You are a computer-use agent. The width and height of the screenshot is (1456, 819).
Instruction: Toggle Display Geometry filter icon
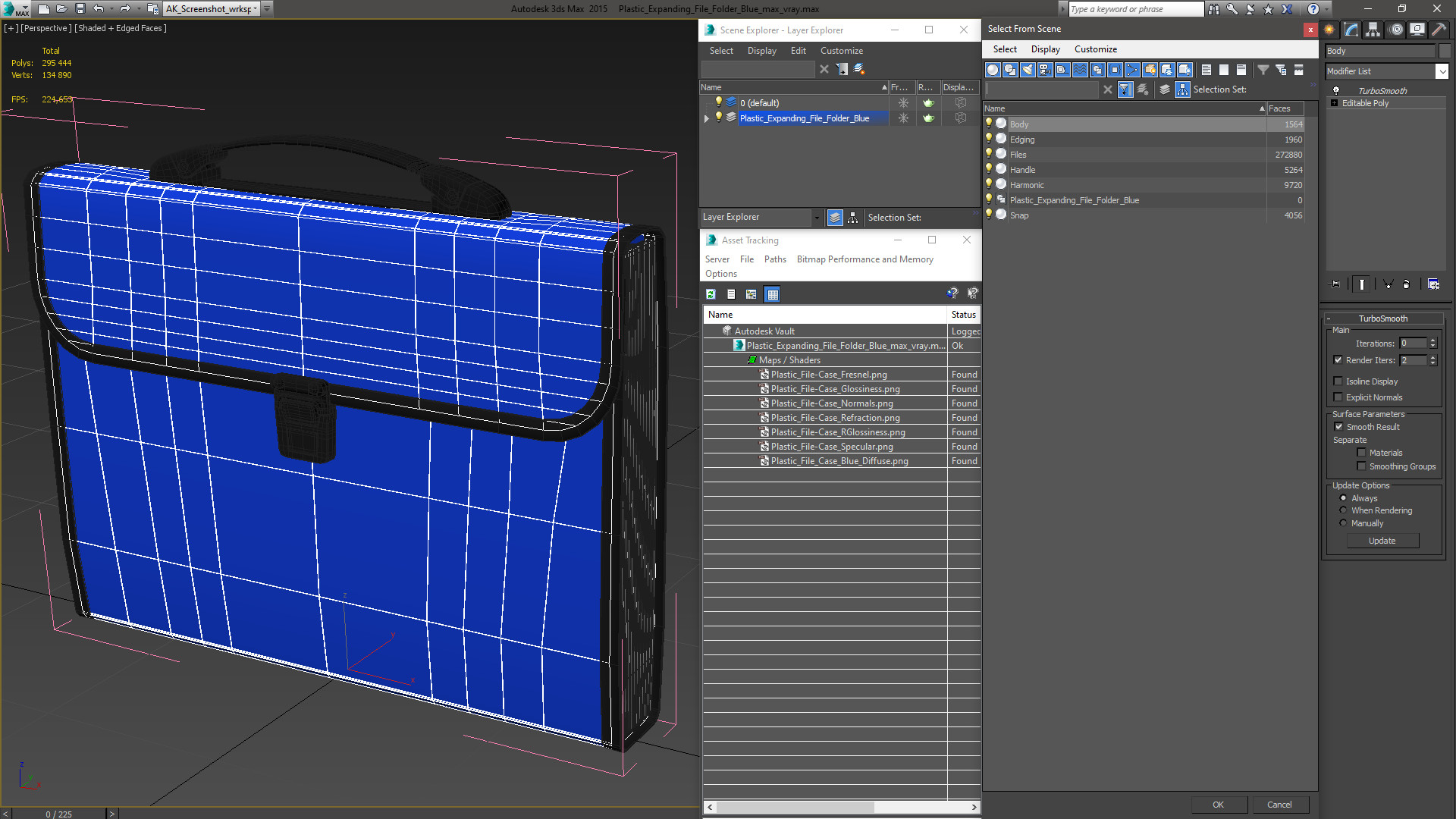993,70
